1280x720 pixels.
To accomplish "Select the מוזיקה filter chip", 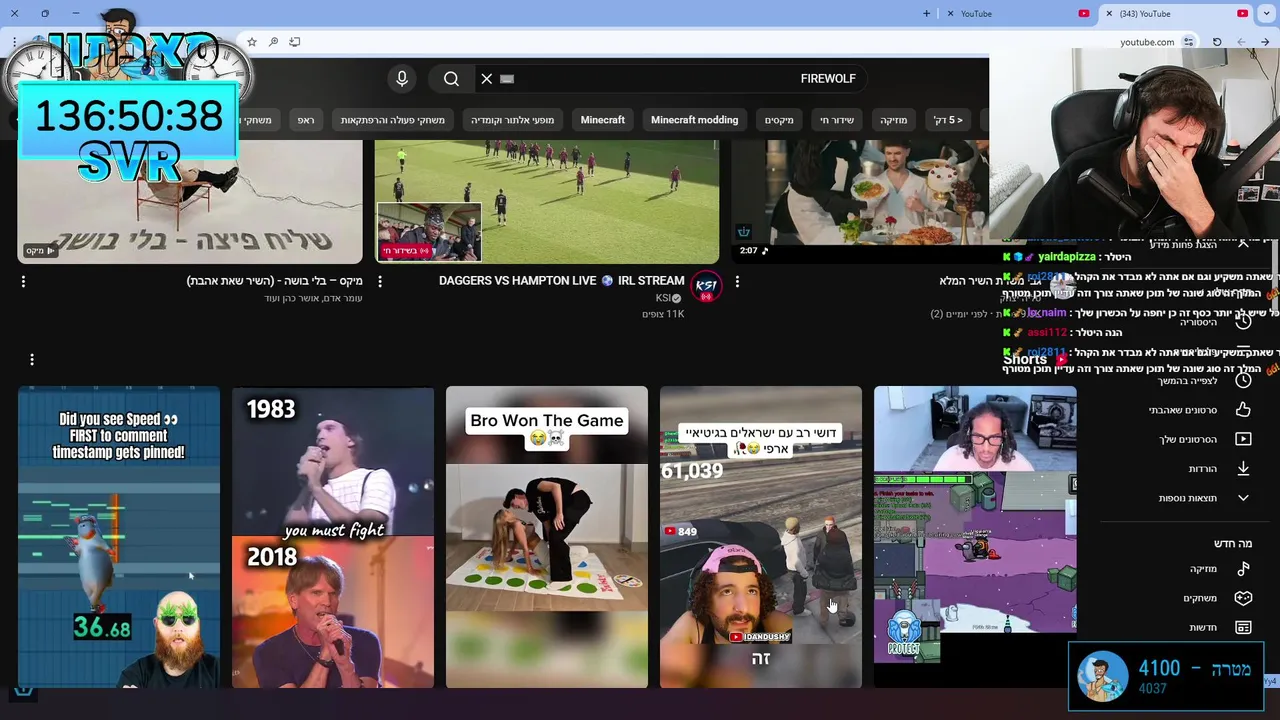I will coord(893,120).
